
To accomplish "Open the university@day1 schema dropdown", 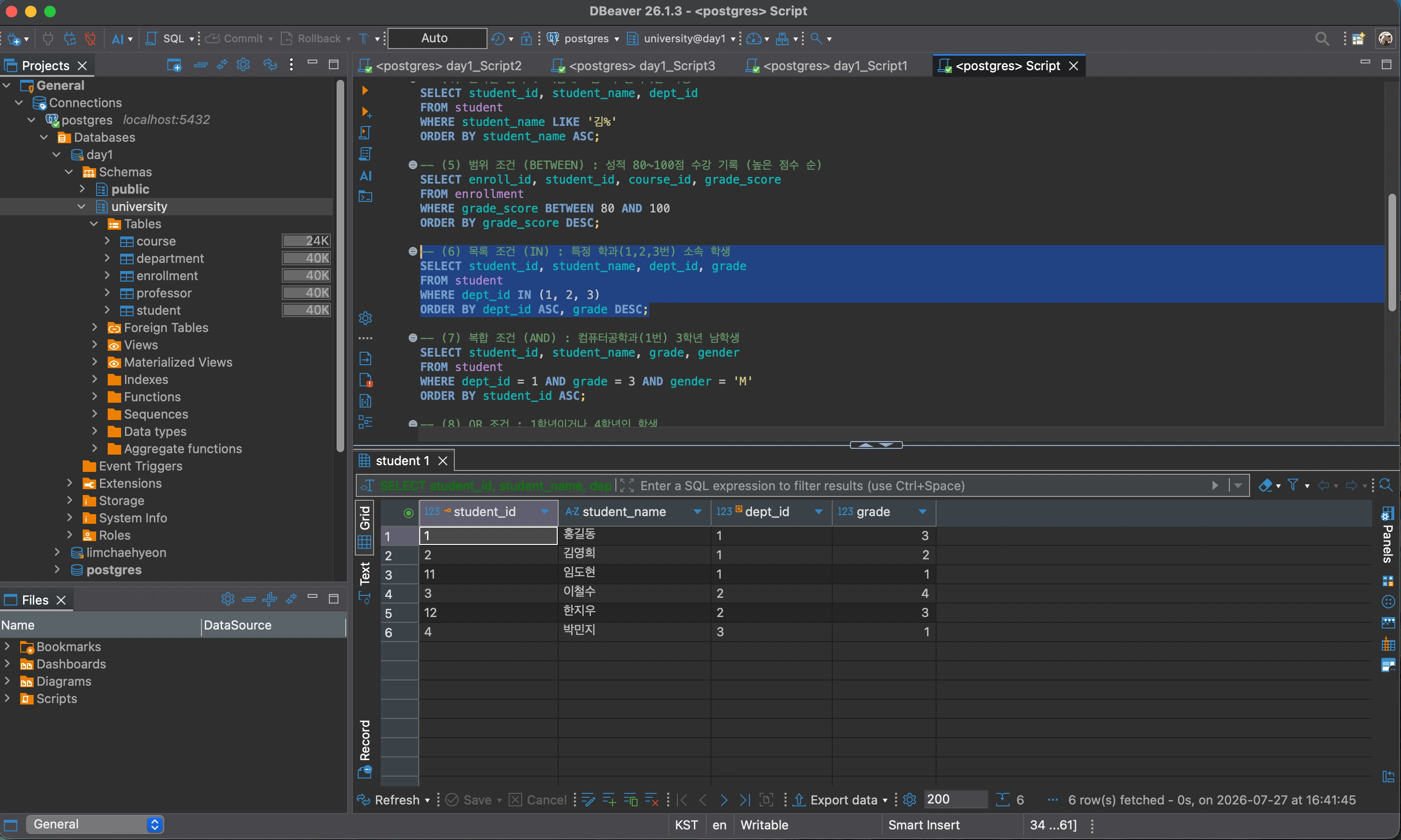I will 681,38.
